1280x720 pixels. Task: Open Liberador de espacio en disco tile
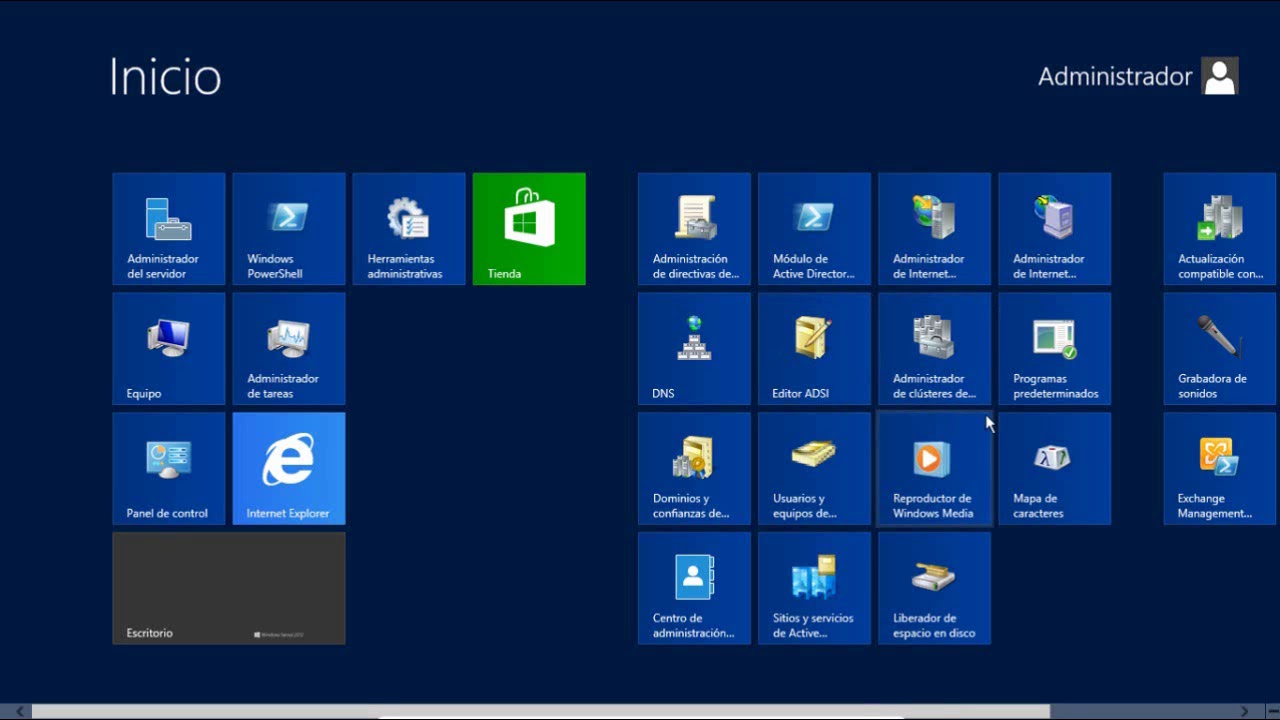click(935, 589)
